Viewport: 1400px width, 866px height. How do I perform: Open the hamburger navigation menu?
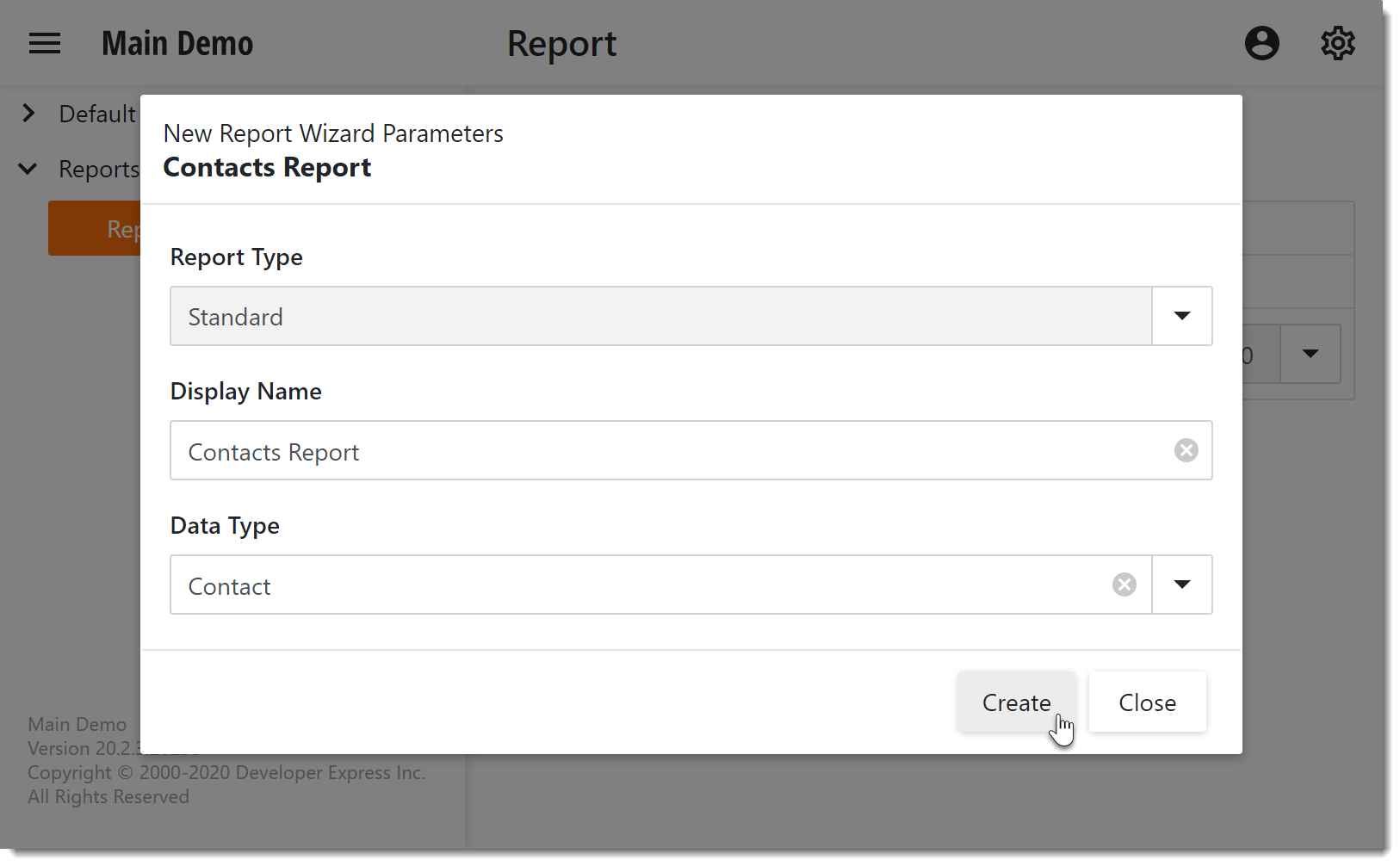point(45,44)
